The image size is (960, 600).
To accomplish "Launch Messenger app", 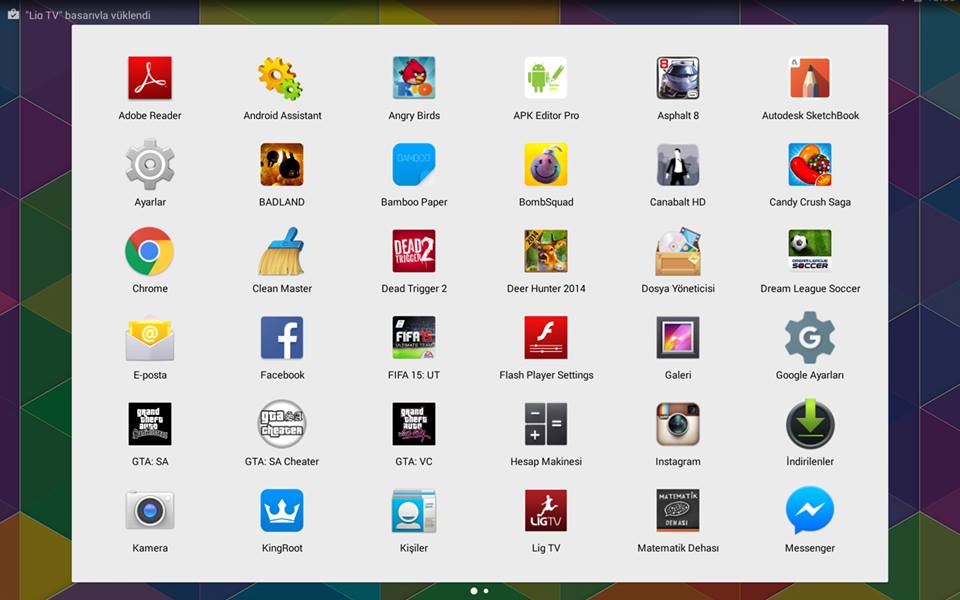I will tap(810, 511).
